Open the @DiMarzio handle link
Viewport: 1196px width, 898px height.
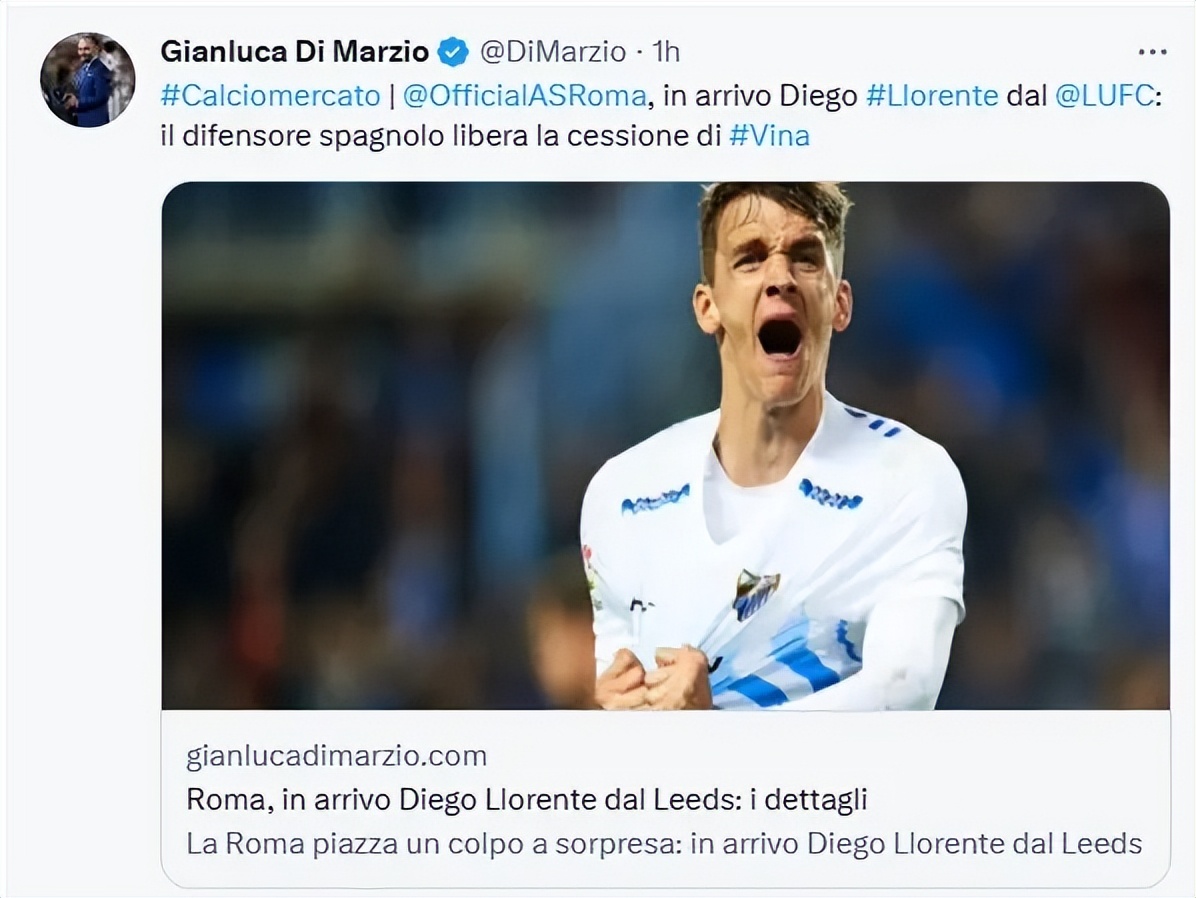tap(553, 52)
